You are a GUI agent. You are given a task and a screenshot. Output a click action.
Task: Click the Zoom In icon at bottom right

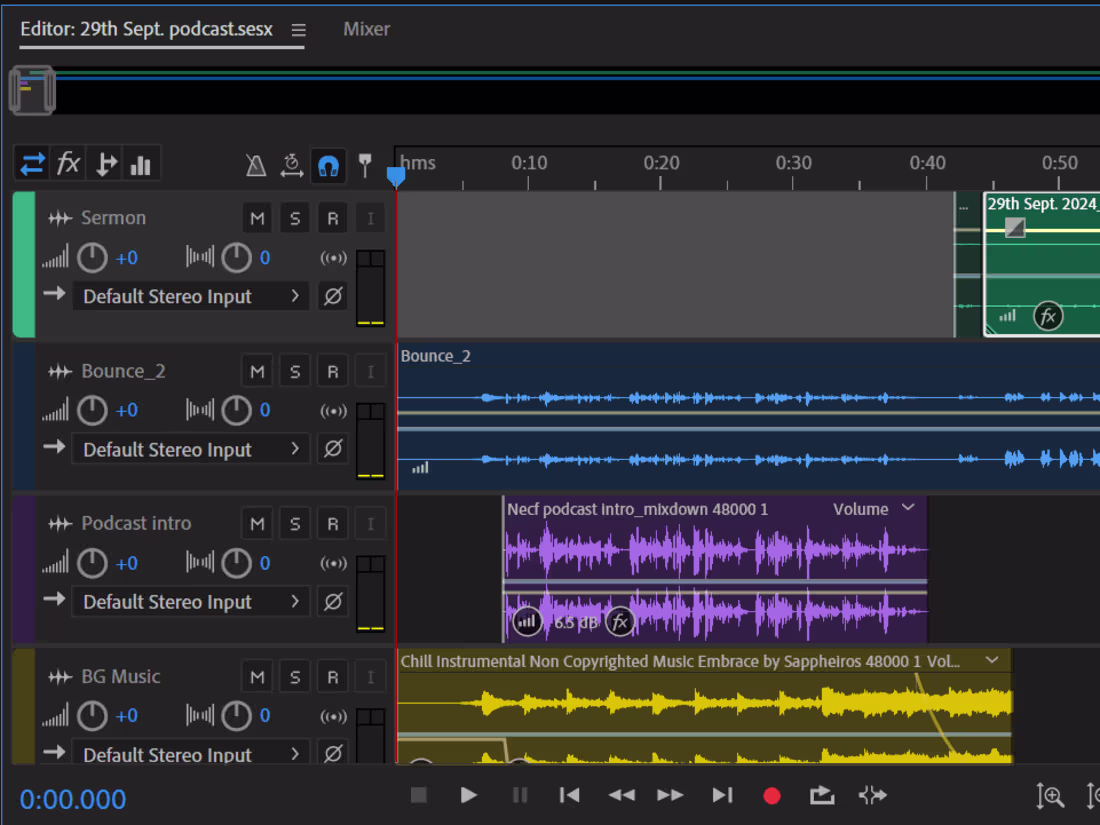pyautogui.click(x=1050, y=795)
